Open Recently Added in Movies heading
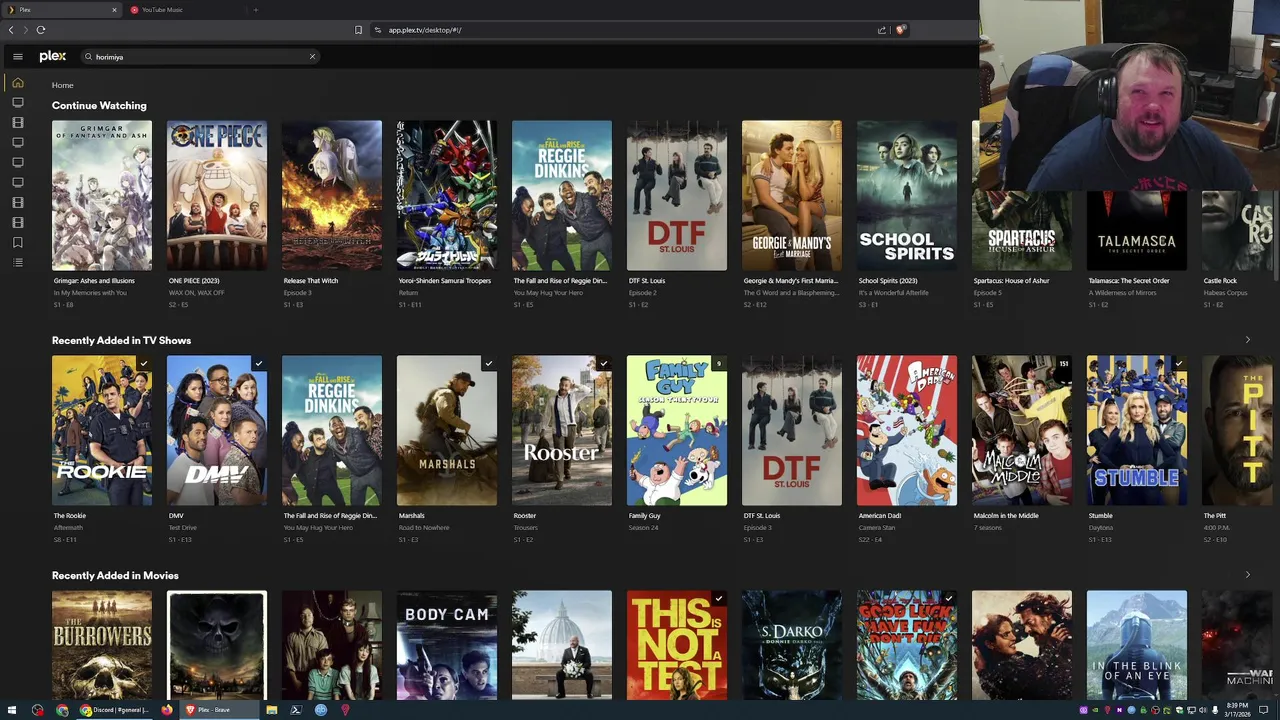 click(115, 575)
